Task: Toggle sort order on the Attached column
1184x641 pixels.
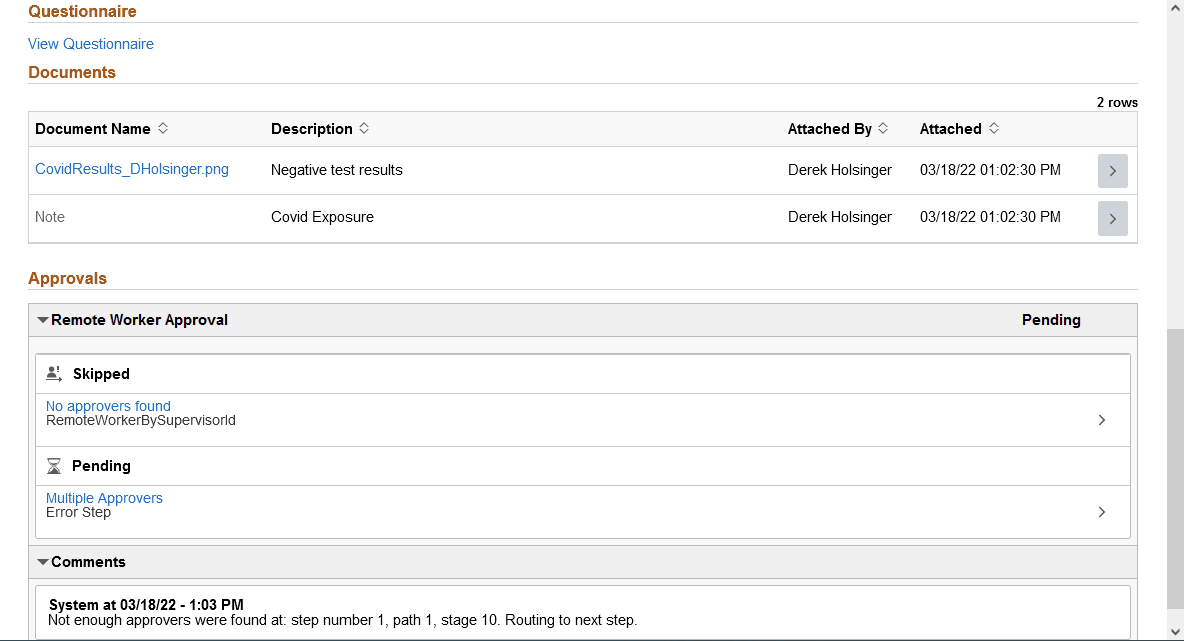Action: tap(995, 128)
